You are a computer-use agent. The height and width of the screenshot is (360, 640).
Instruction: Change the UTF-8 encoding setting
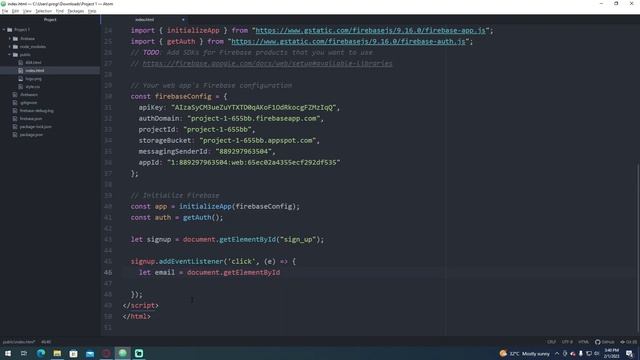pyautogui.click(x=567, y=342)
